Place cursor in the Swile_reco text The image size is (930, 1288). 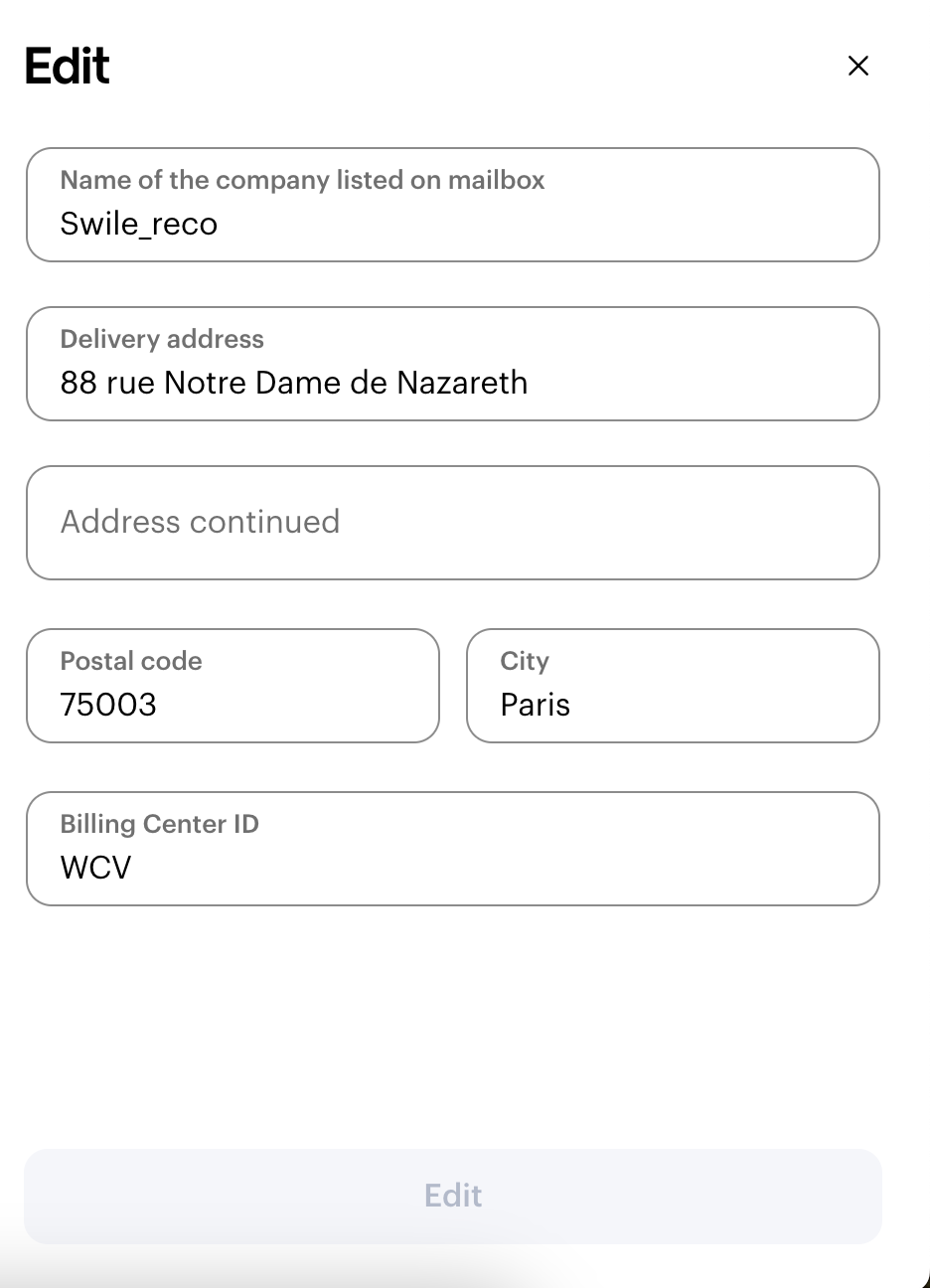[139, 225]
